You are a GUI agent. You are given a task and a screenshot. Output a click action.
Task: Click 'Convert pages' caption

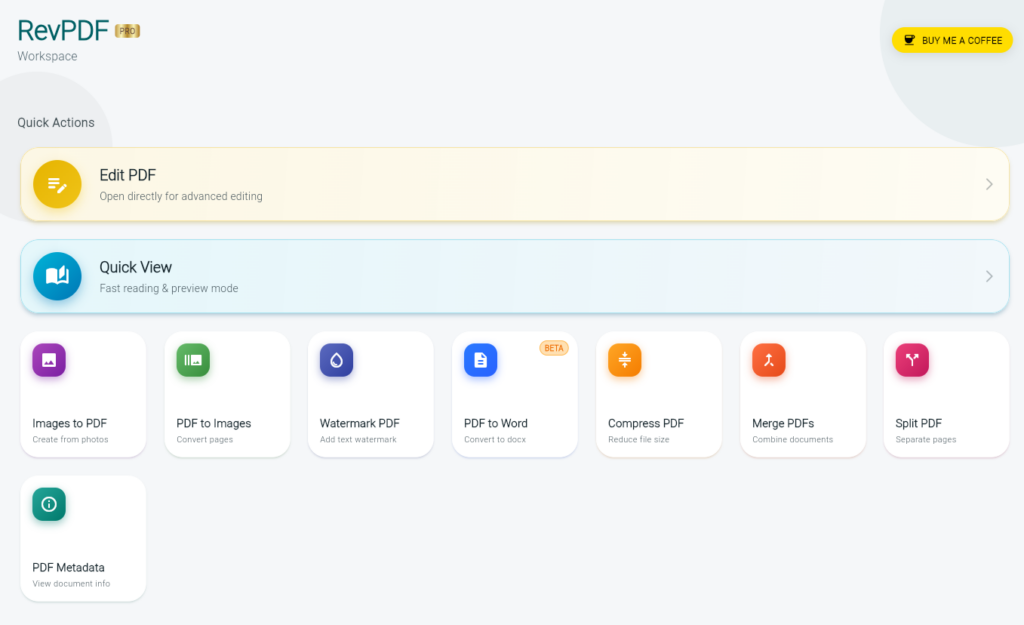pos(204,440)
